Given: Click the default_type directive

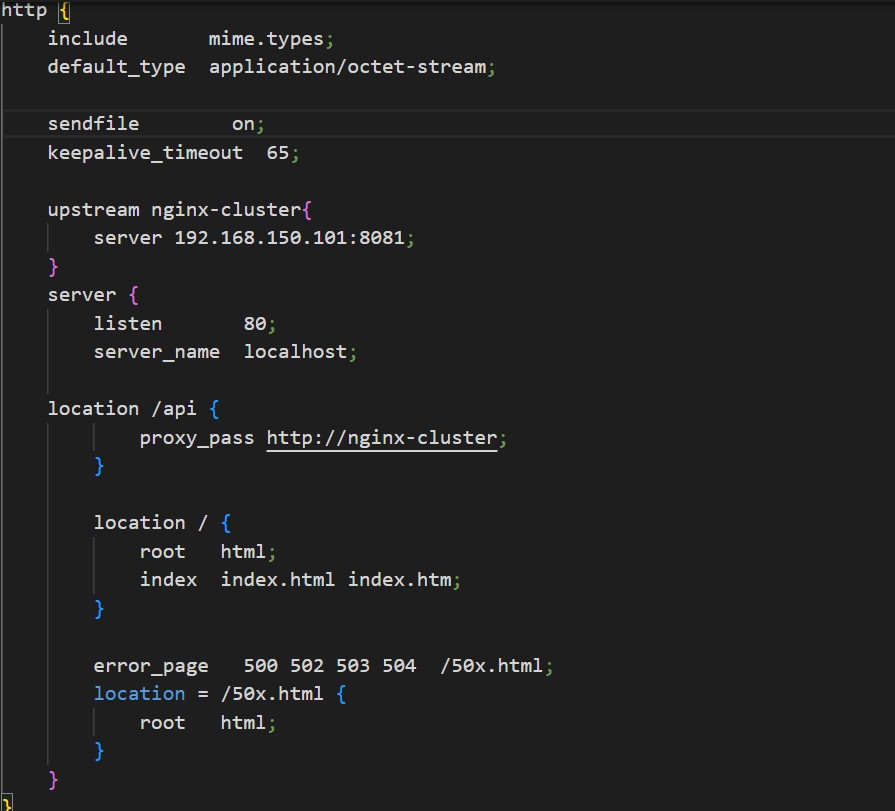Looking at the screenshot, I should tap(116, 67).
